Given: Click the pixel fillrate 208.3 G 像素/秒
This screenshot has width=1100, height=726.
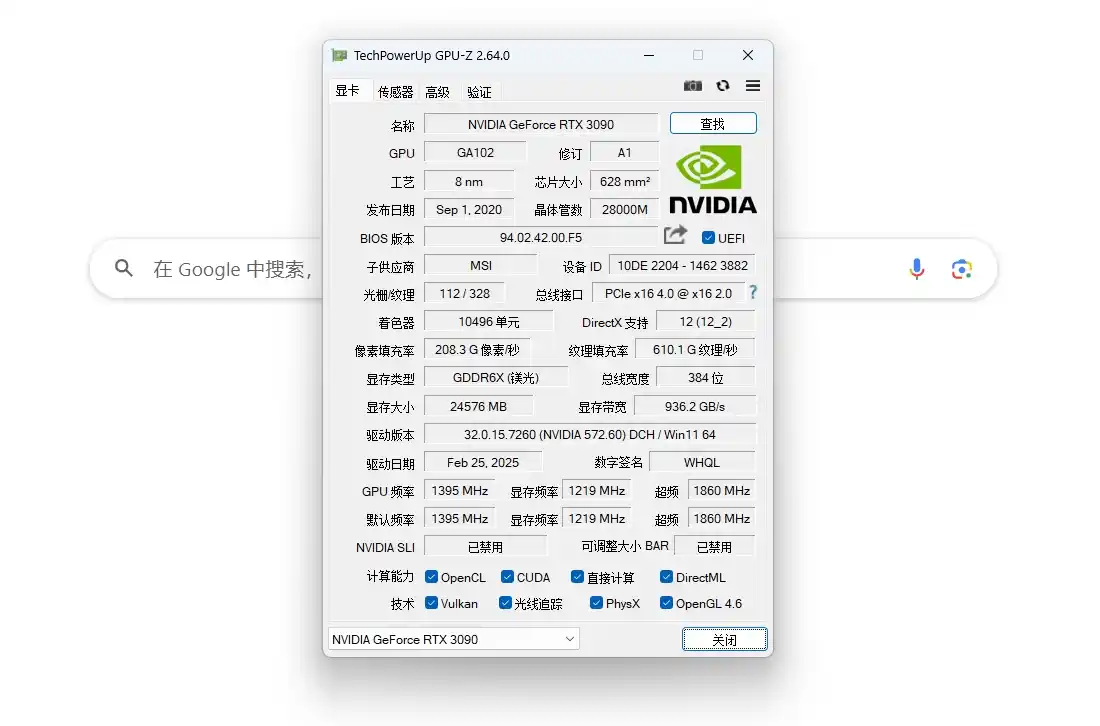Looking at the screenshot, I should click(x=477, y=349).
